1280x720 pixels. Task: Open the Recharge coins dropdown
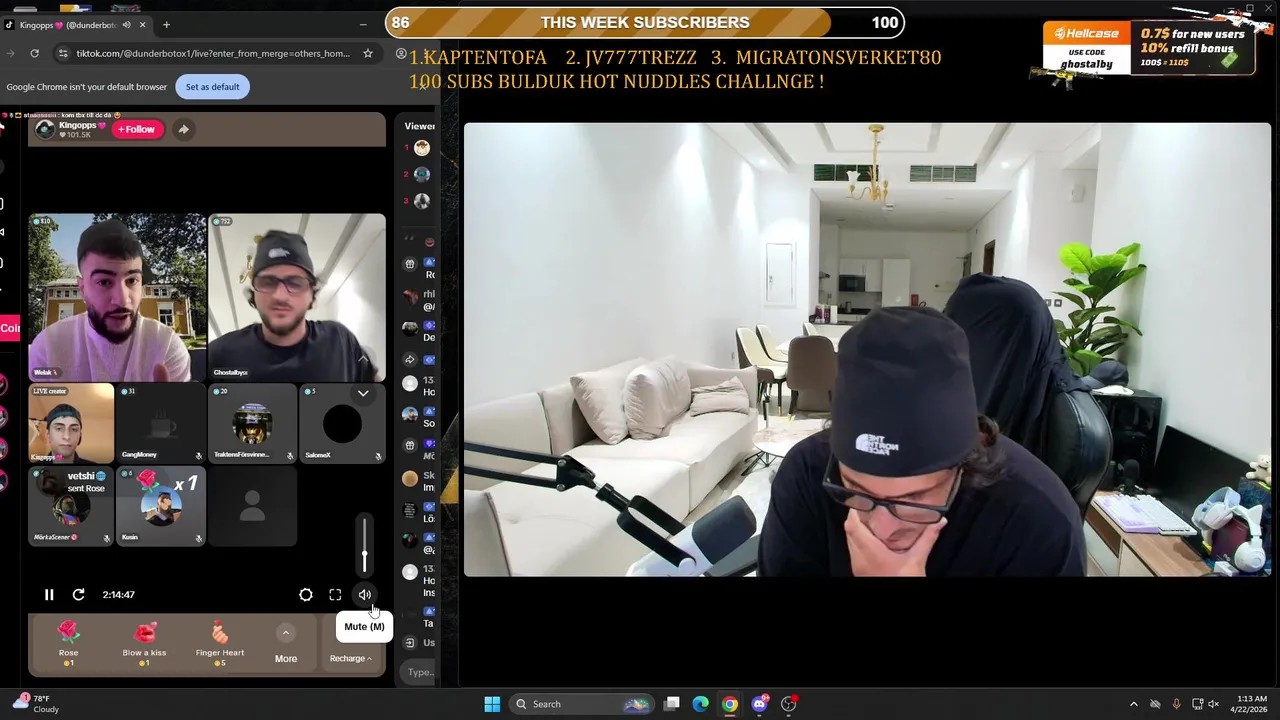351,658
